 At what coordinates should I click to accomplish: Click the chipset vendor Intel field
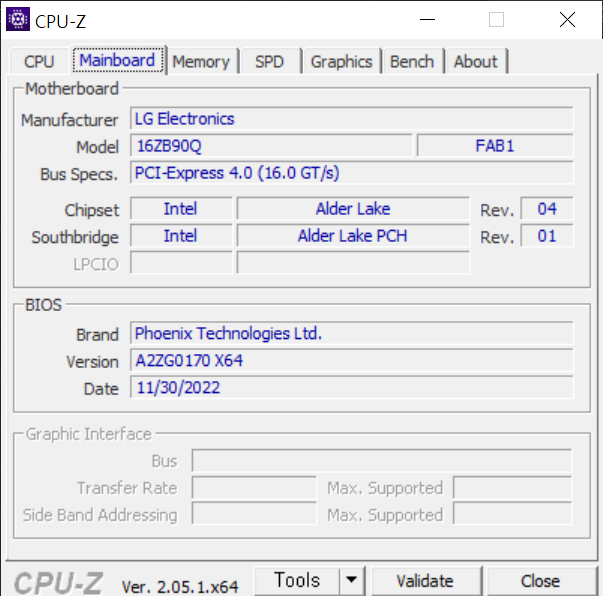pos(181,209)
